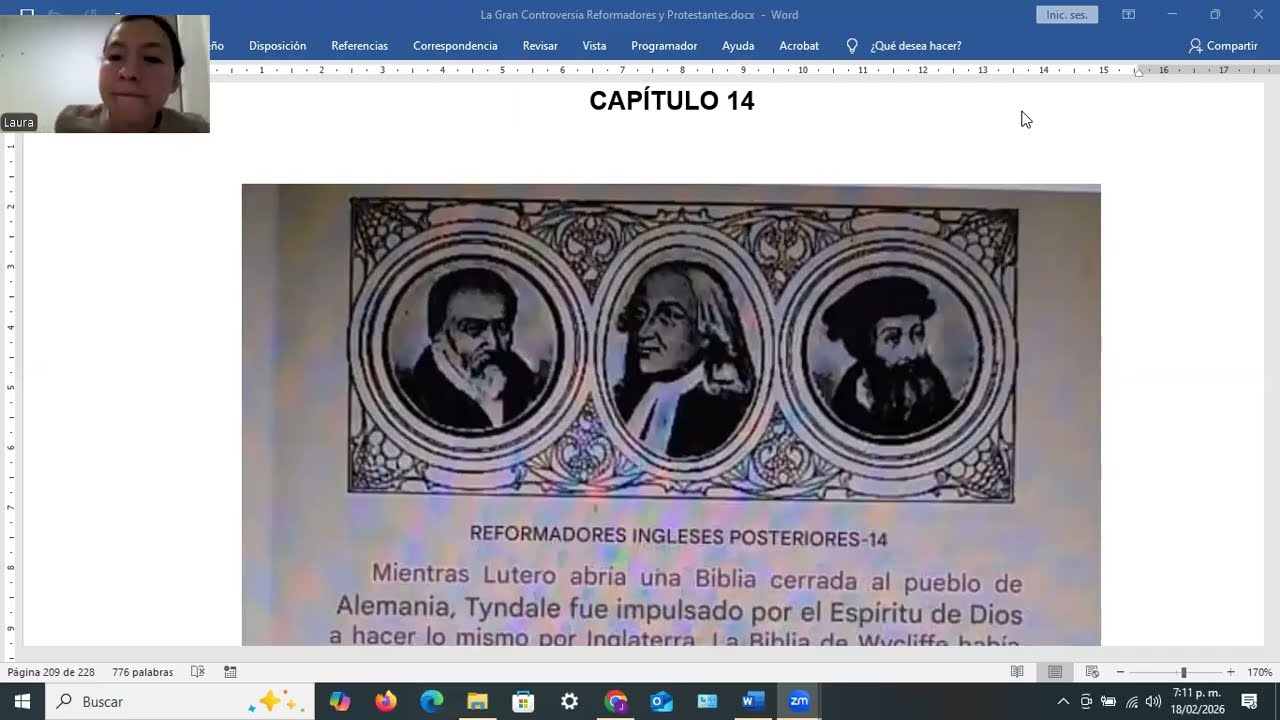This screenshot has height=720, width=1280.
Task: Open the Referencias ribbon tab
Action: point(359,46)
